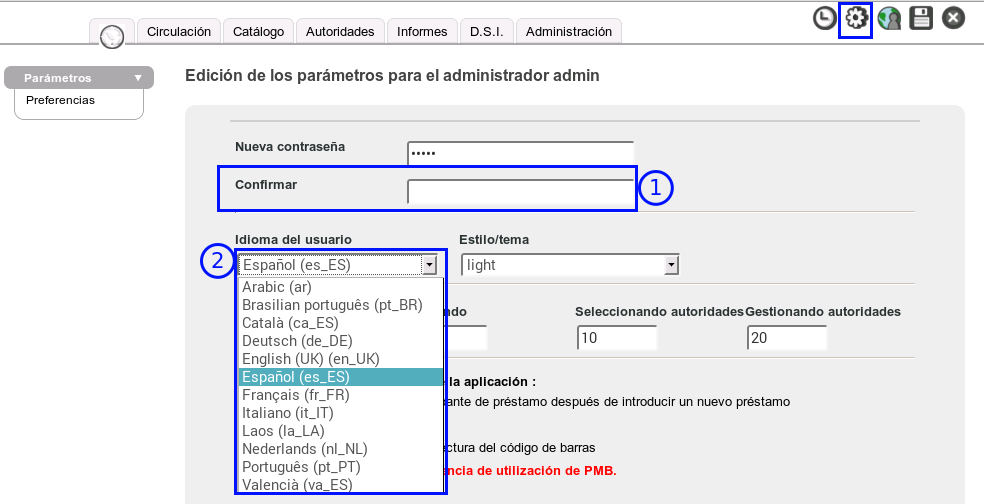Click the globe with user OPAC icon

tap(889, 18)
